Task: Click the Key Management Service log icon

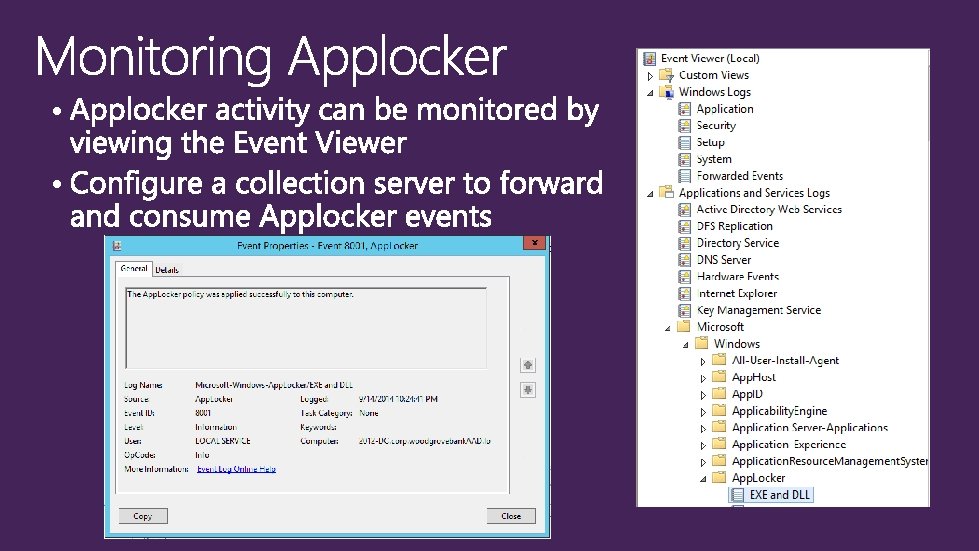Action: point(685,311)
